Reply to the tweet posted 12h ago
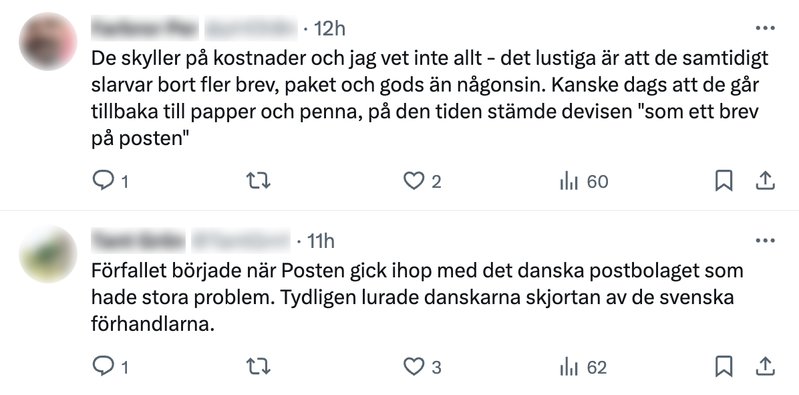 click(103, 181)
